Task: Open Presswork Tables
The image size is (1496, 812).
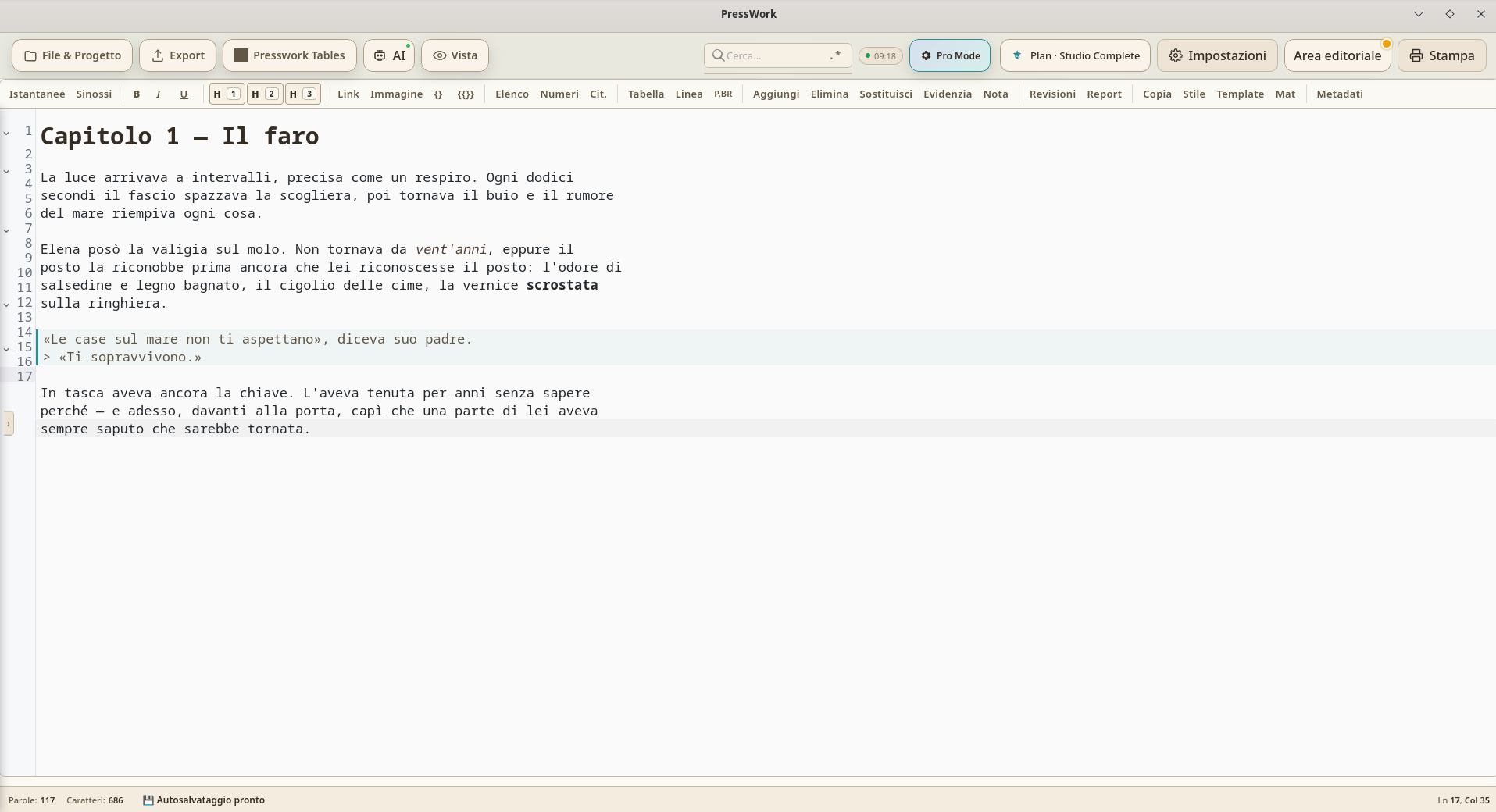Action: tap(290, 55)
